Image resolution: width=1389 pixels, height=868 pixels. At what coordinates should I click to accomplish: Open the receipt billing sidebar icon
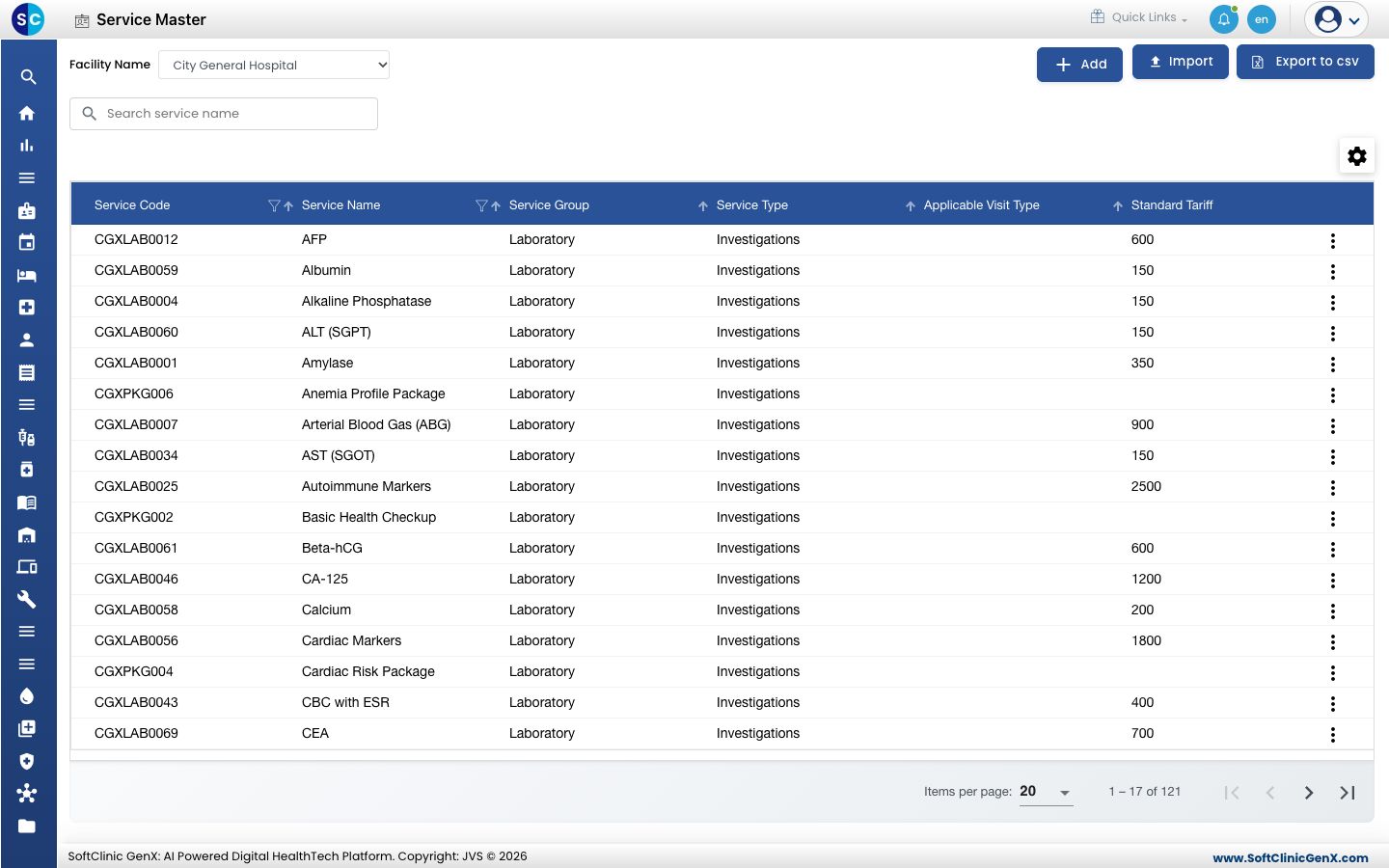coord(27,372)
